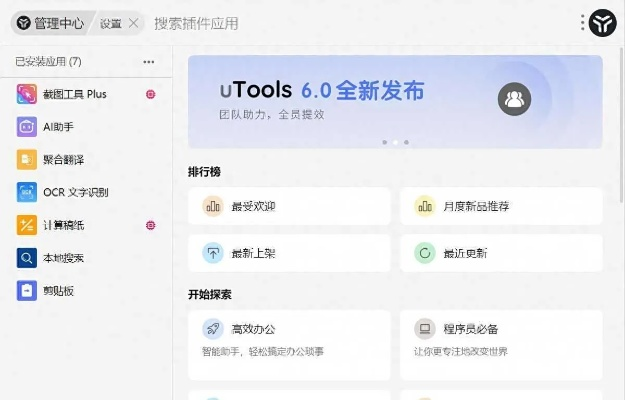Open the 已安装应用 three-dot options menu
Screen dimensions: 625x400
pyautogui.click(x=149, y=62)
